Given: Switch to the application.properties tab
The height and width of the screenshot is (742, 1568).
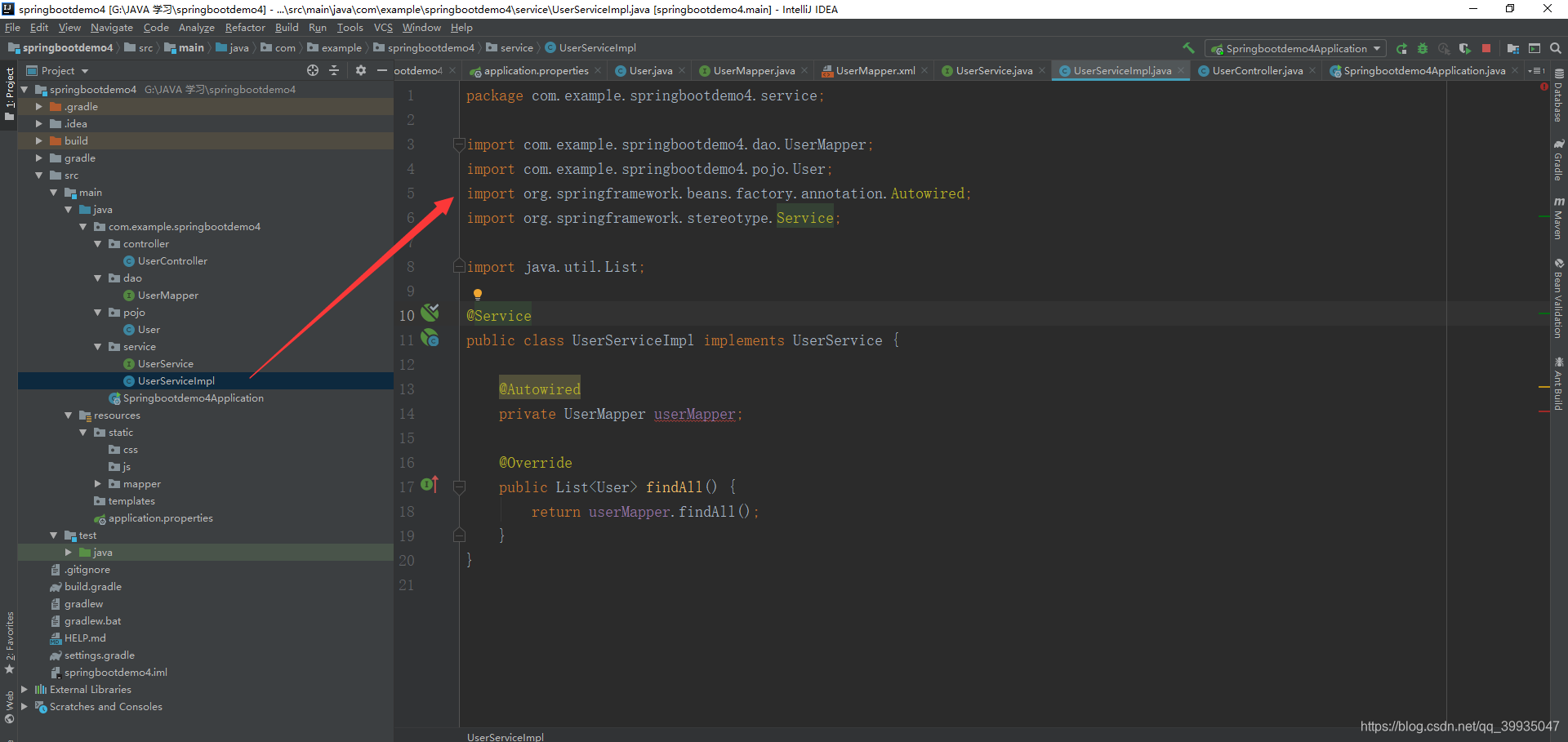Looking at the screenshot, I should [x=536, y=71].
